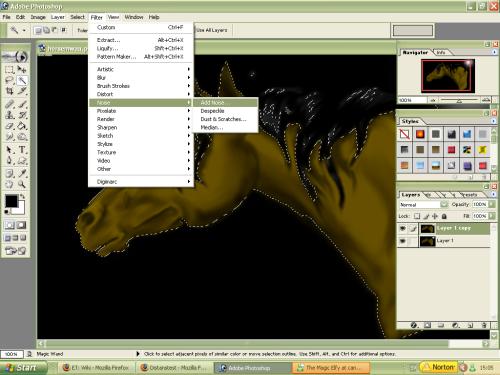This screenshot has width=500, height=375.
Task: Toggle lock all padlock option
Action: (444, 216)
